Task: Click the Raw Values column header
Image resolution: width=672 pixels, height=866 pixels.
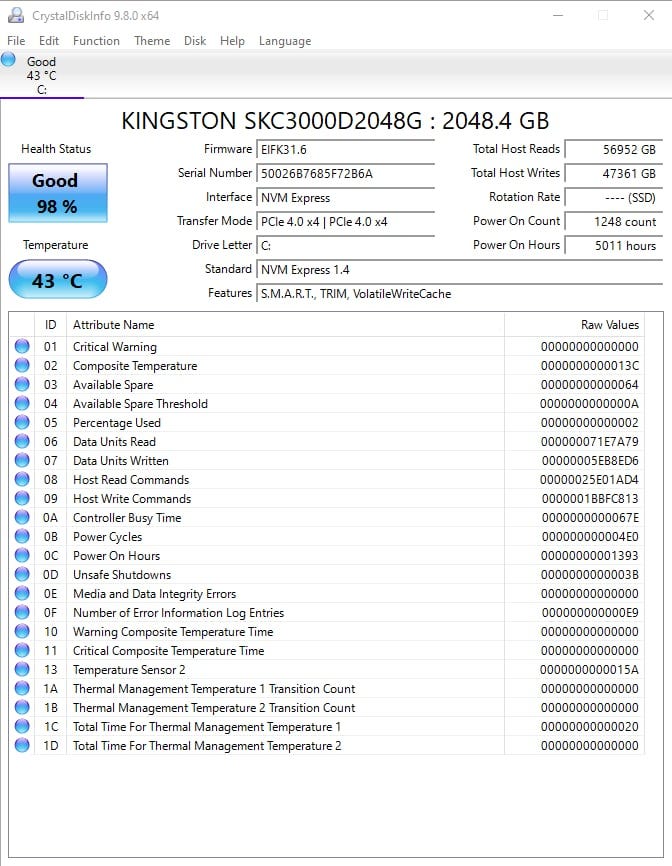Action: tap(574, 325)
